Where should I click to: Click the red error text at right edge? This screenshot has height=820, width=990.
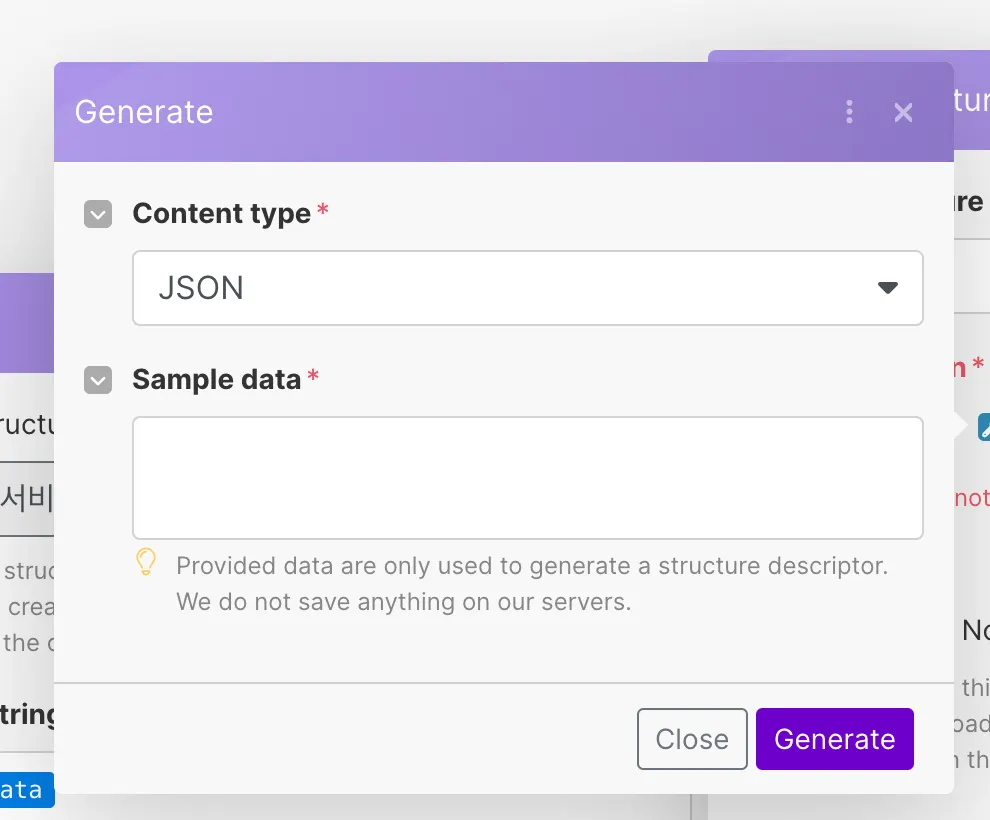click(971, 497)
